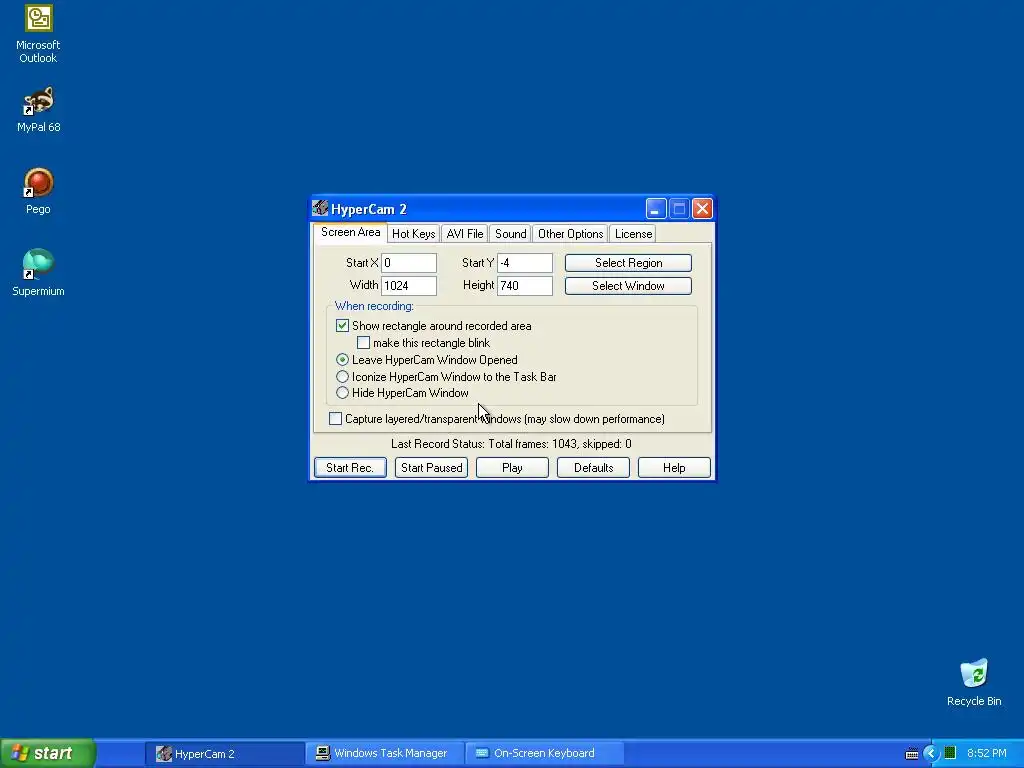Click the Help button
The height and width of the screenshot is (768, 1024).
(x=674, y=468)
